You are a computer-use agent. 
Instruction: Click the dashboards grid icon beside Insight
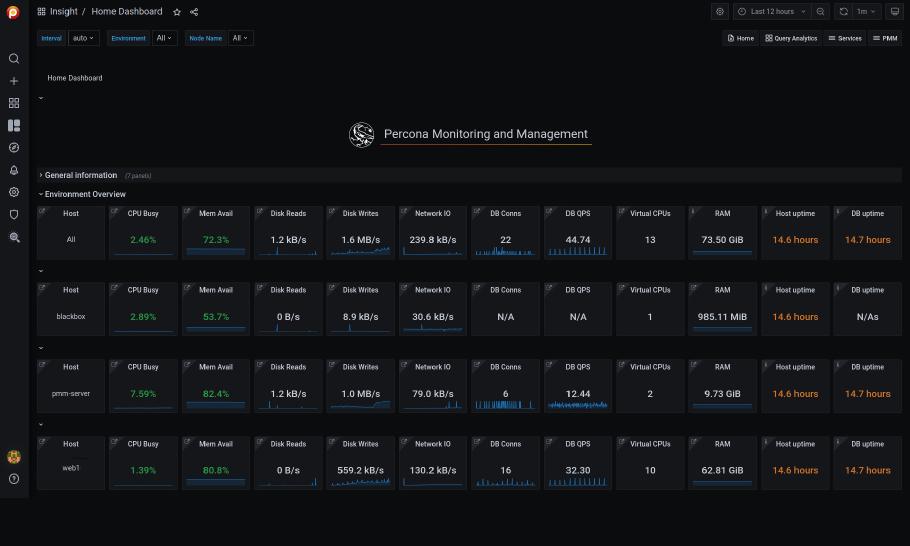coord(41,12)
